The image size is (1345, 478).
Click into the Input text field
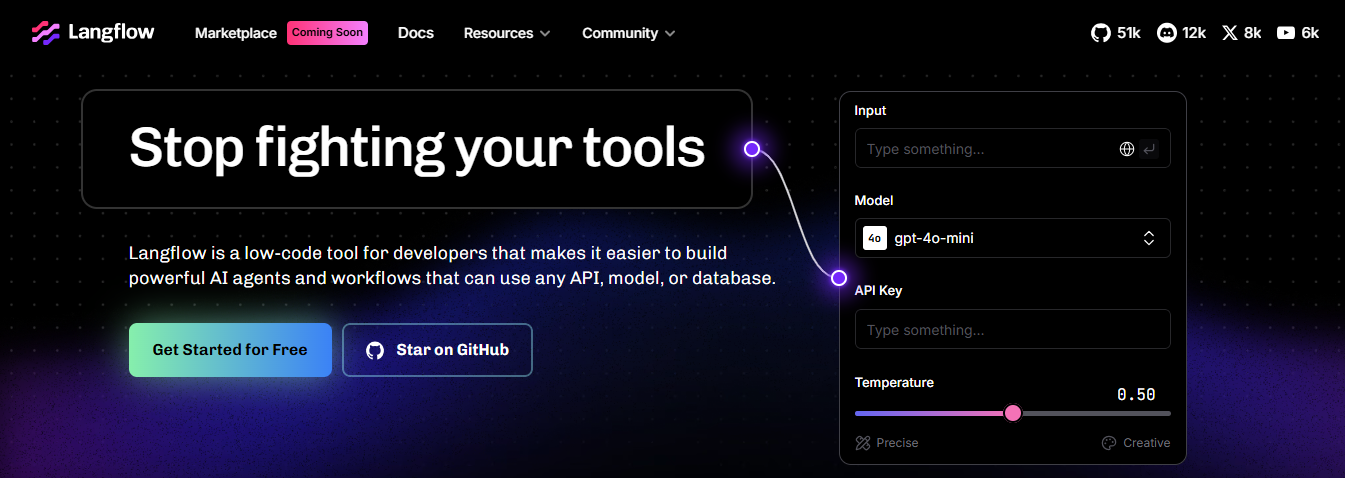pos(1013,149)
